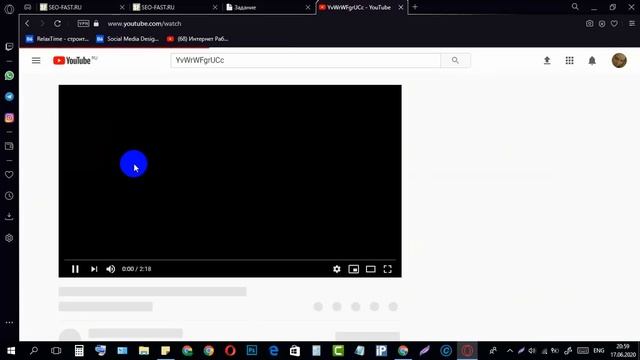Open YouTube apps grid
The width and height of the screenshot is (640, 360).
pyautogui.click(x=569, y=60)
